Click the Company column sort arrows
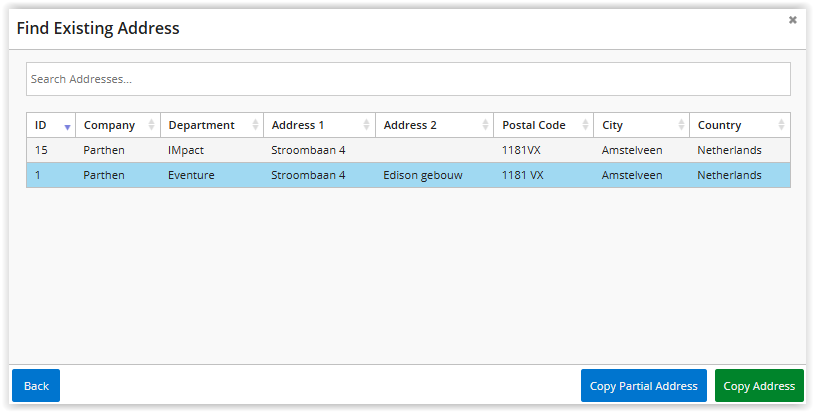814x412 pixels. coord(151,125)
